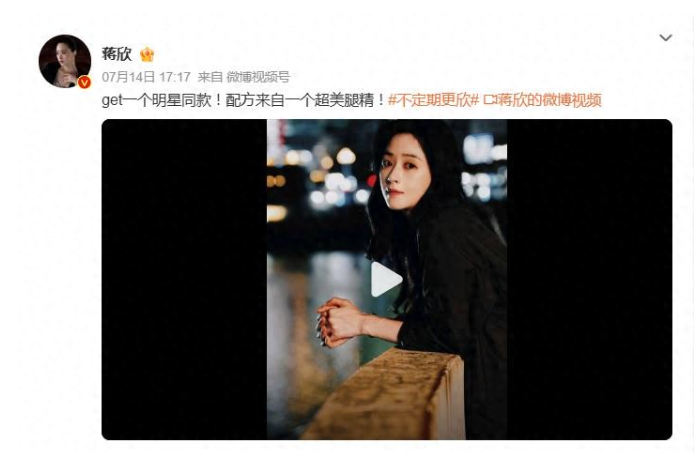Play the Weibo video

(x=386, y=279)
